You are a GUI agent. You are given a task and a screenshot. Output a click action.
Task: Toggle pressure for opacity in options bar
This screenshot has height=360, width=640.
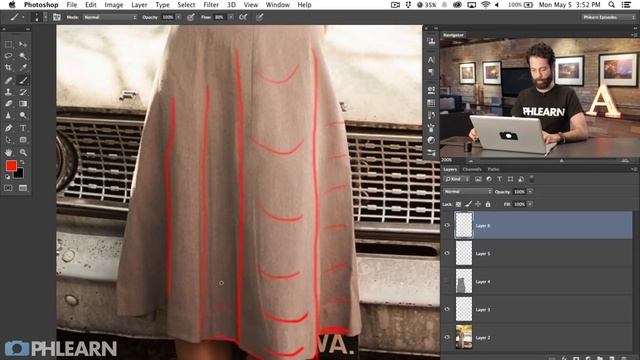[x=191, y=17]
